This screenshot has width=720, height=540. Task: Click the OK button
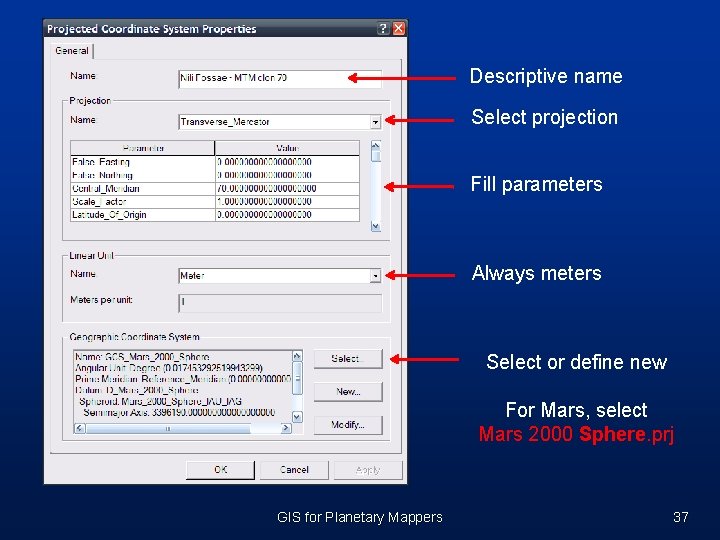pos(220,470)
